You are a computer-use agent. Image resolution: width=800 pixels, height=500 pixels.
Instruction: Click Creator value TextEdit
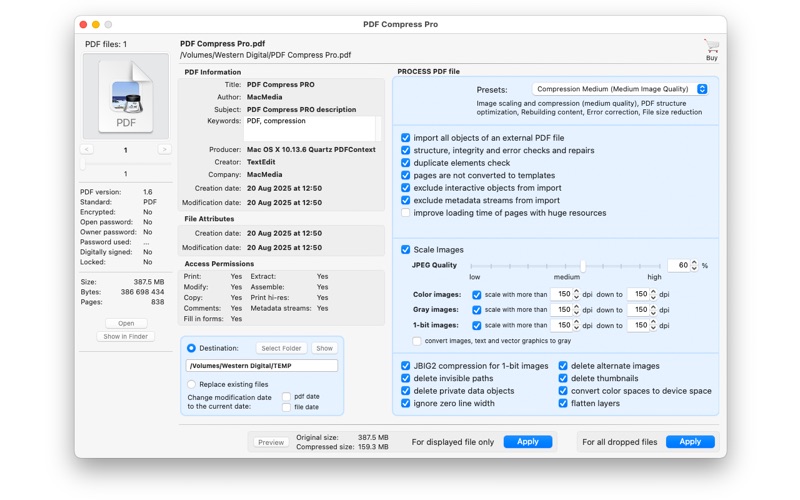click(x=261, y=162)
